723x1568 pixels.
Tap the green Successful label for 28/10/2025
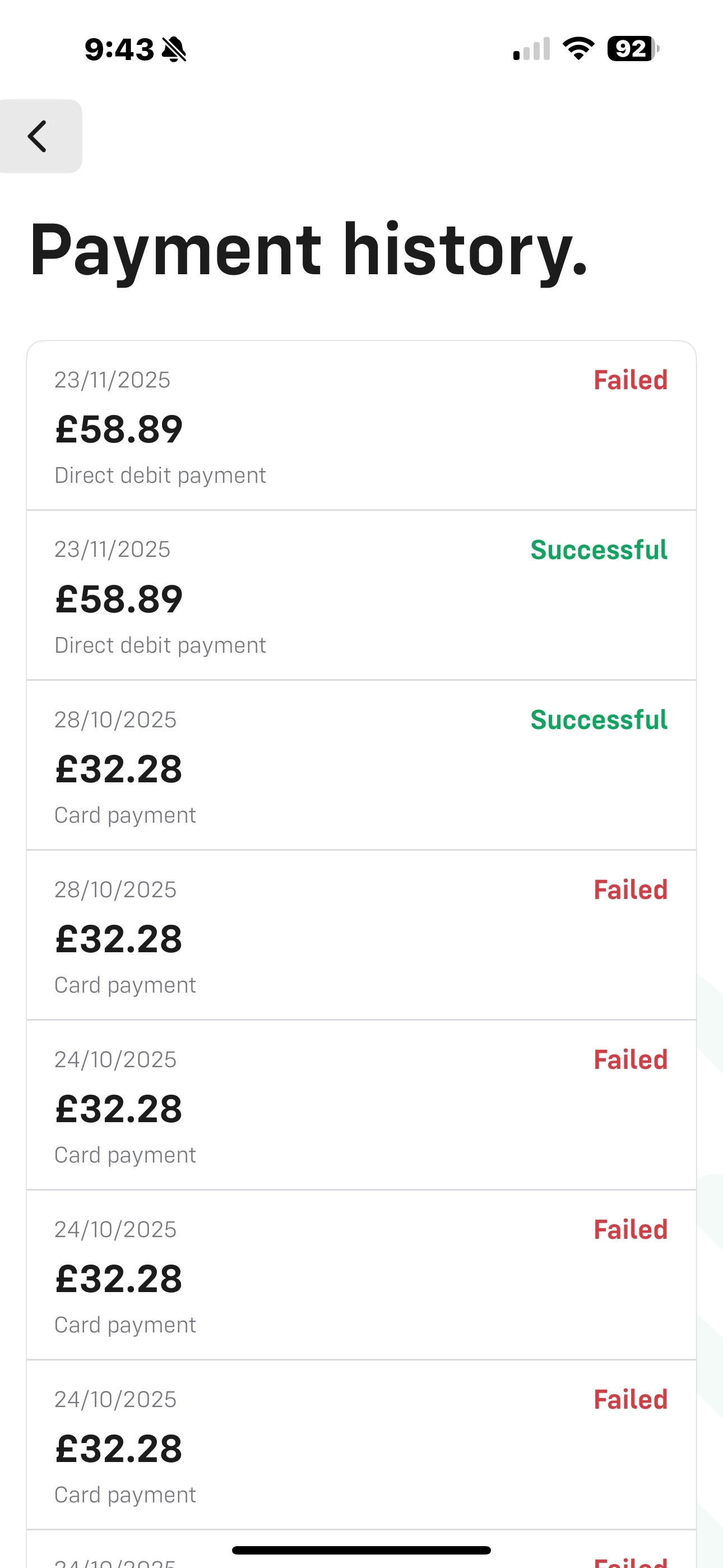point(599,720)
